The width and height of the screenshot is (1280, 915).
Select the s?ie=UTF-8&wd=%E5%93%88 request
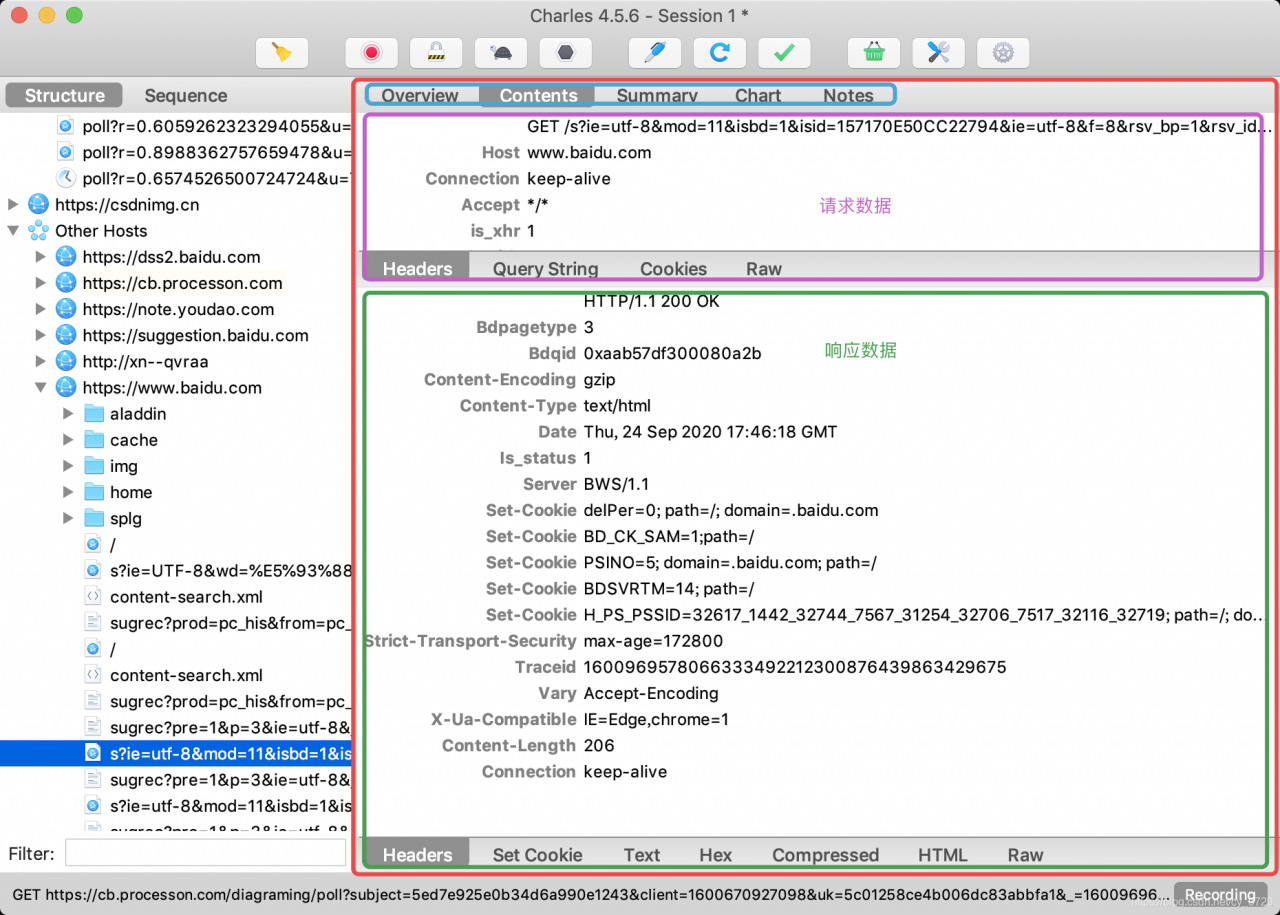tap(231, 571)
